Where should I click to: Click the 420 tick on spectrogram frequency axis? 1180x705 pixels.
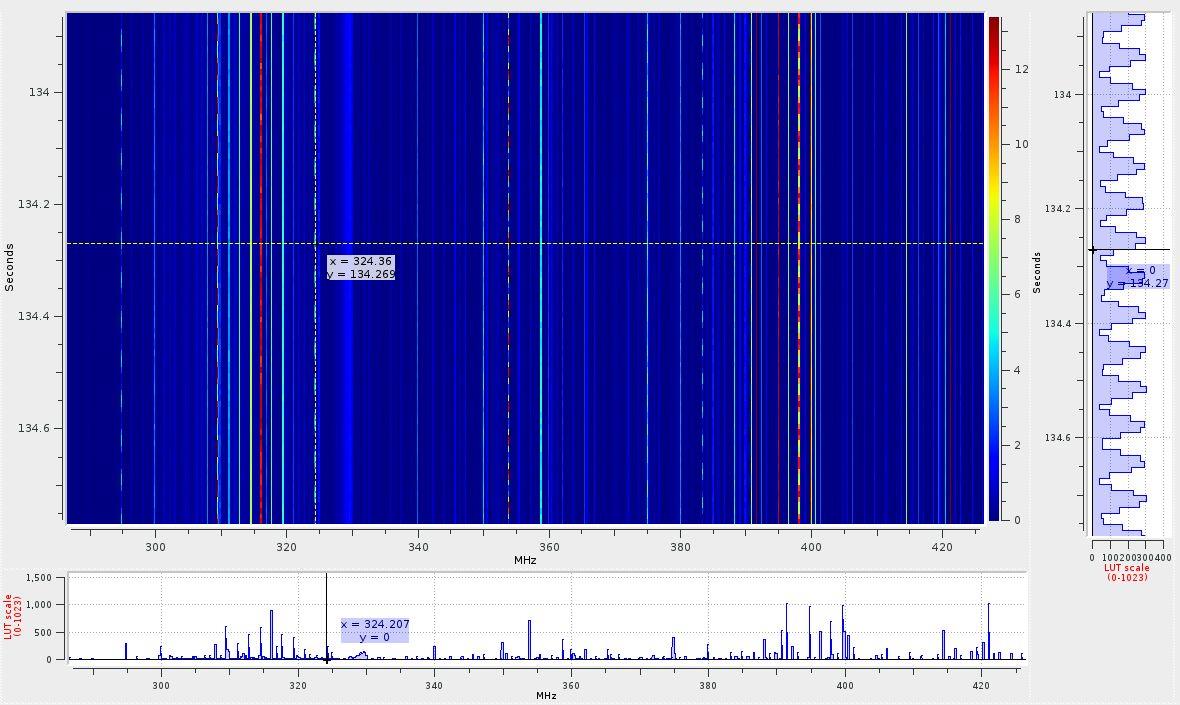point(942,547)
